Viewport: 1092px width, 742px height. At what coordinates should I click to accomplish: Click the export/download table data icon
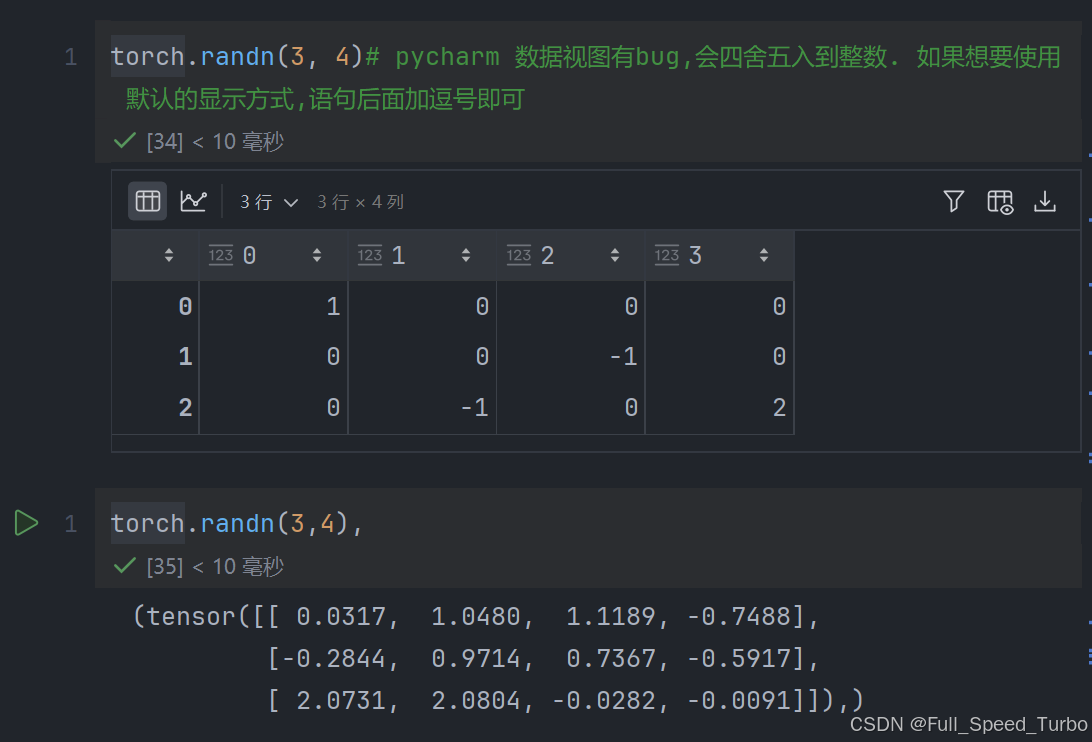tap(1045, 201)
